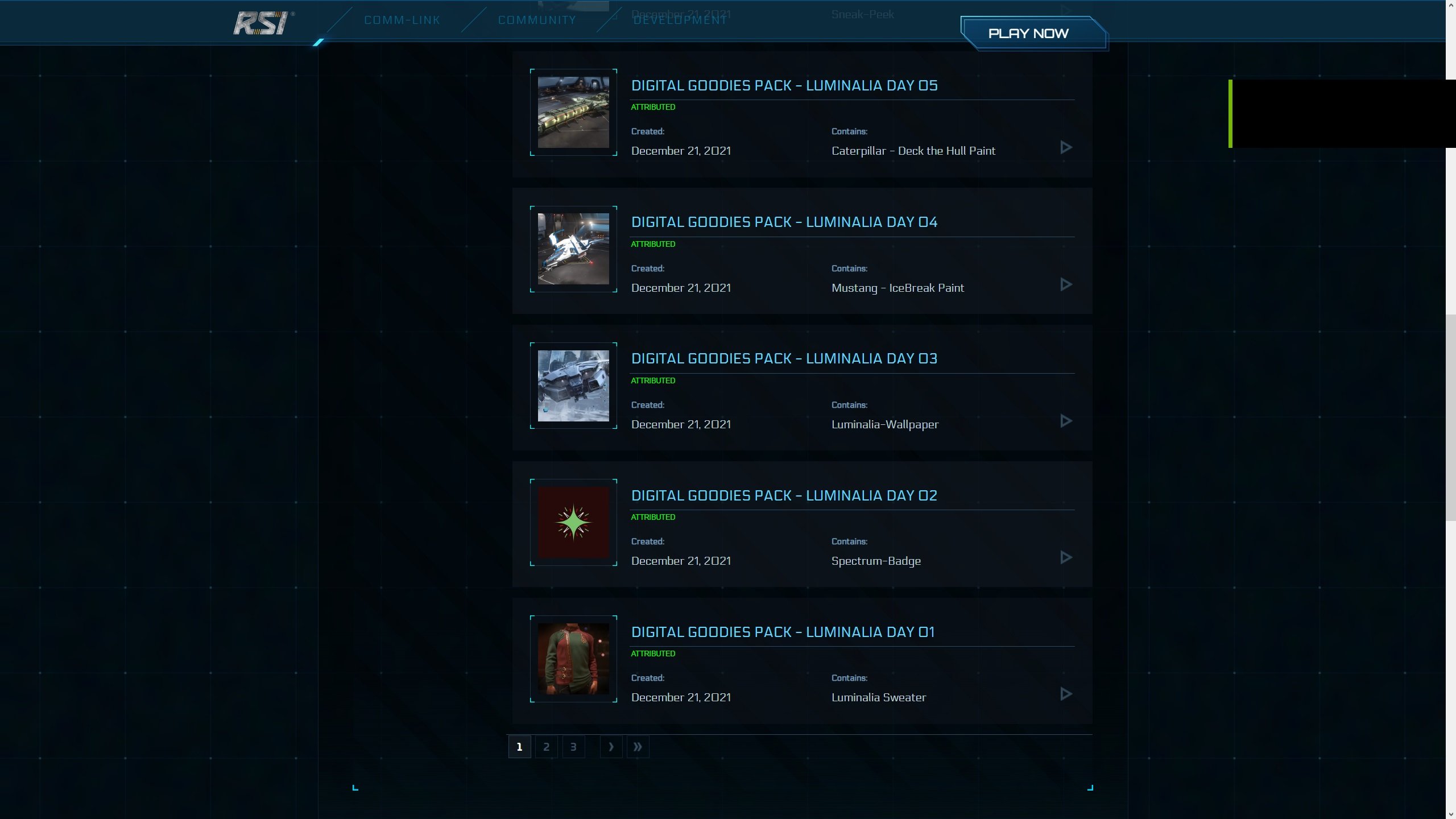Expand Luminalia Day 02 pack arrow

[x=1066, y=557]
